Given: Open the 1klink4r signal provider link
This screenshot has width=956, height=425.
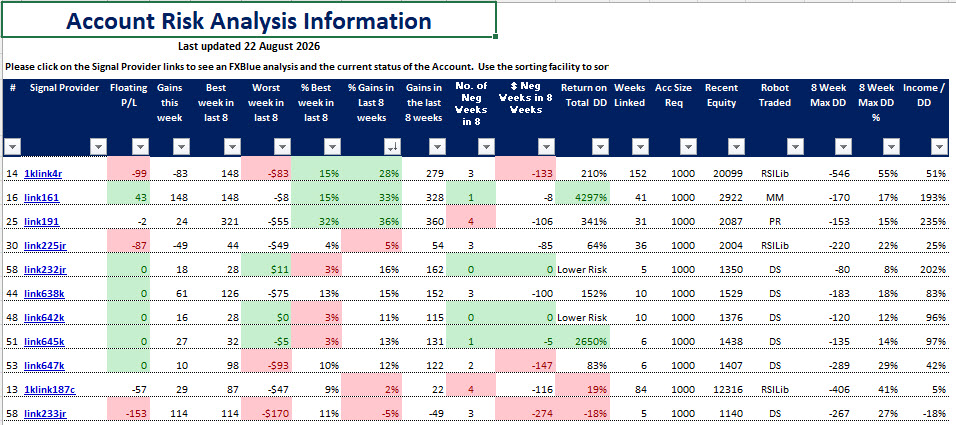Looking at the screenshot, I should (x=43, y=174).
